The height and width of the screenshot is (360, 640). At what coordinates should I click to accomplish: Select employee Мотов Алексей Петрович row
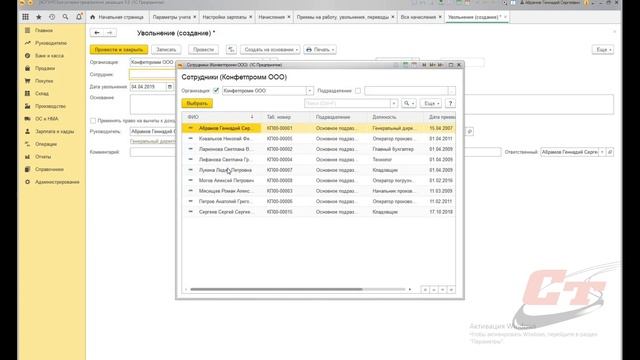pos(319,180)
